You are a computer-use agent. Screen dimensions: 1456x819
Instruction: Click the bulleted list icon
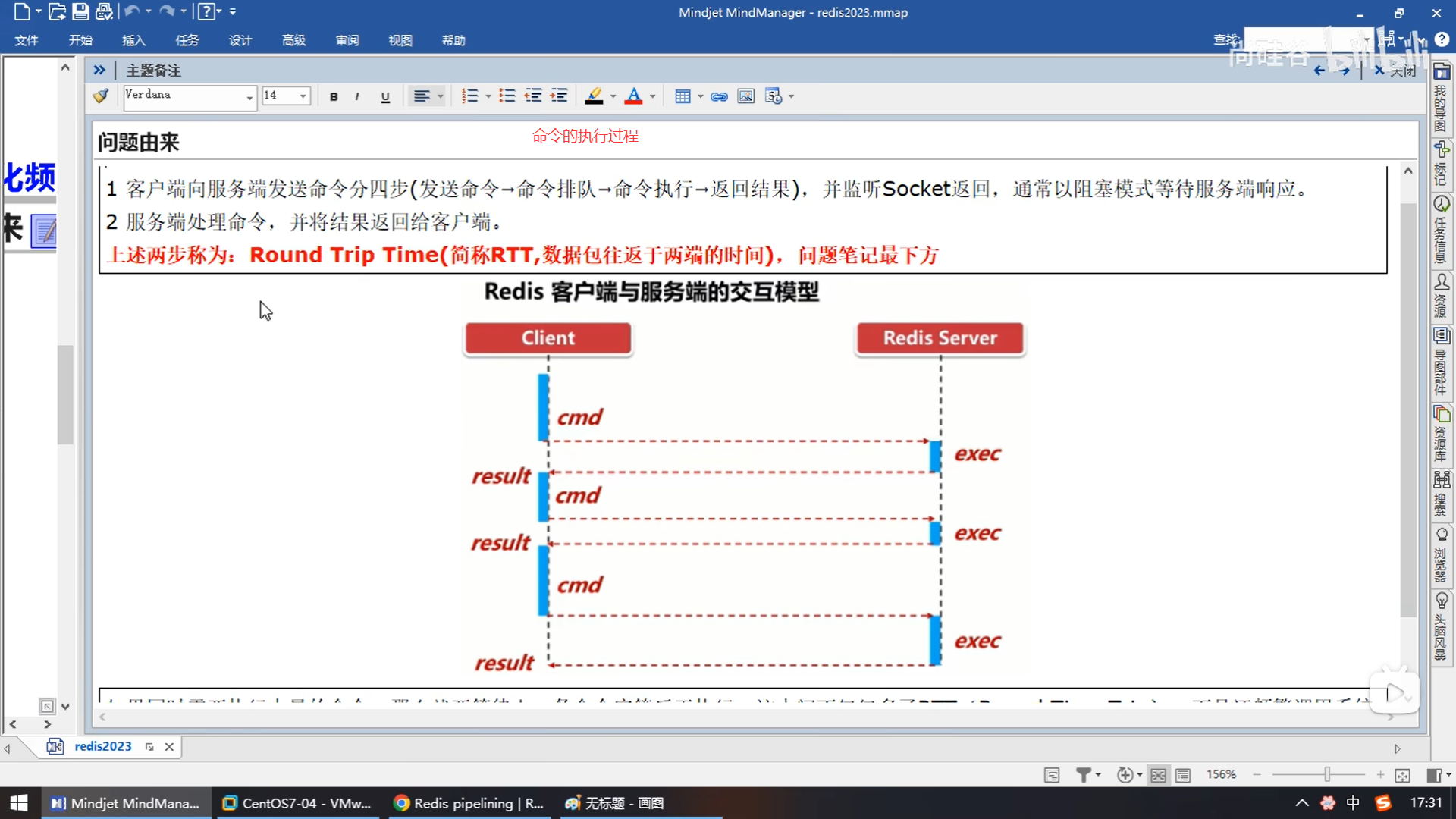[507, 96]
